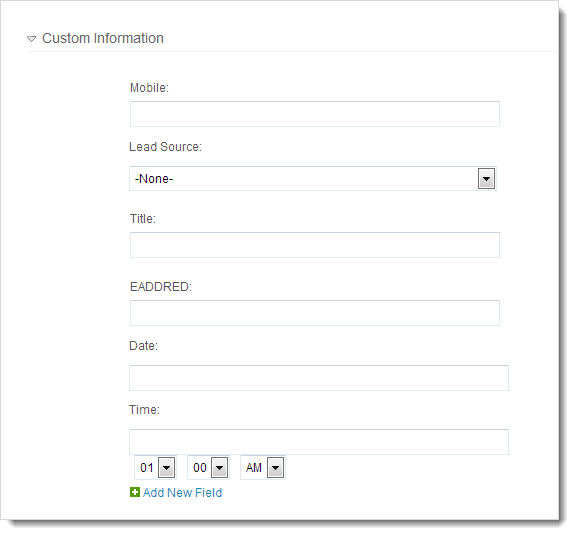Click the Lead Source: label

[165, 147]
